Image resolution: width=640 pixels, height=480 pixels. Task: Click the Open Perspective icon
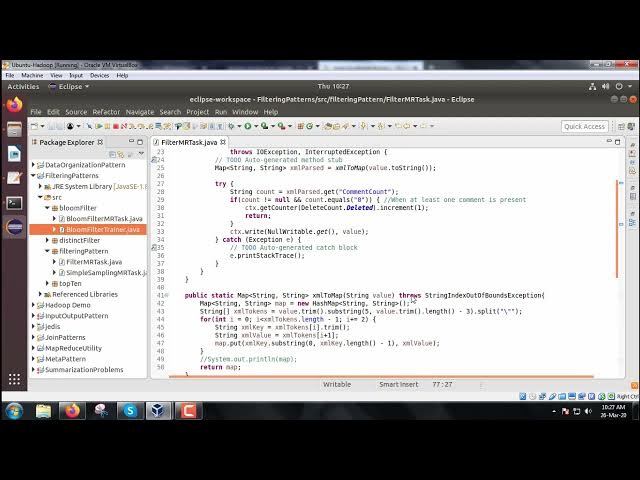pyautogui.click(x=621, y=127)
